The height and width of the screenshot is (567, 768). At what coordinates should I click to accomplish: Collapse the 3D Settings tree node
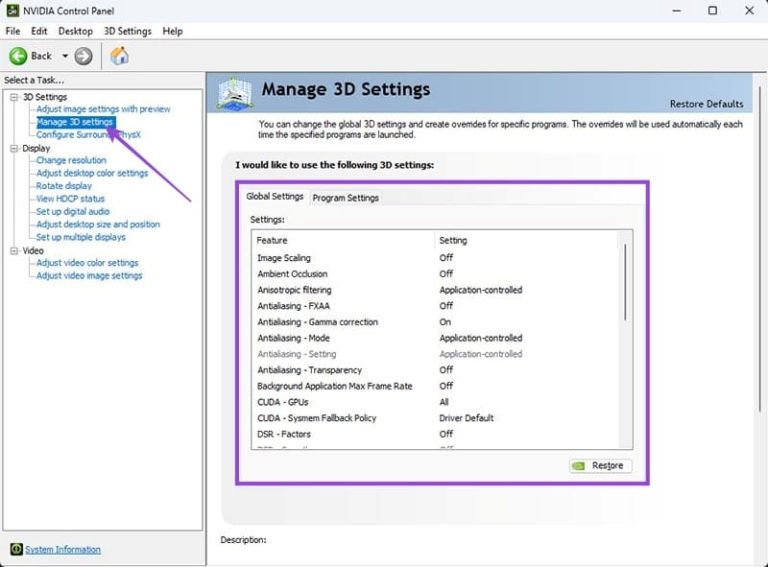tap(14, 97)
